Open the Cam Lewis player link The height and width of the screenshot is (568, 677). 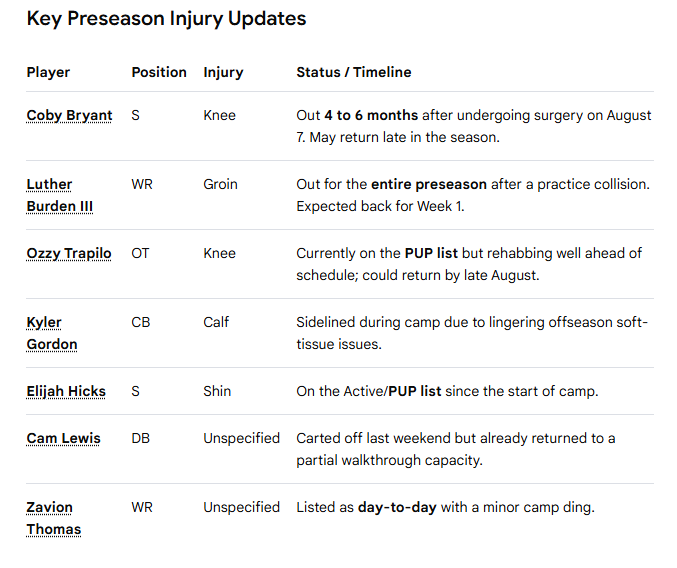click(63, 438)
